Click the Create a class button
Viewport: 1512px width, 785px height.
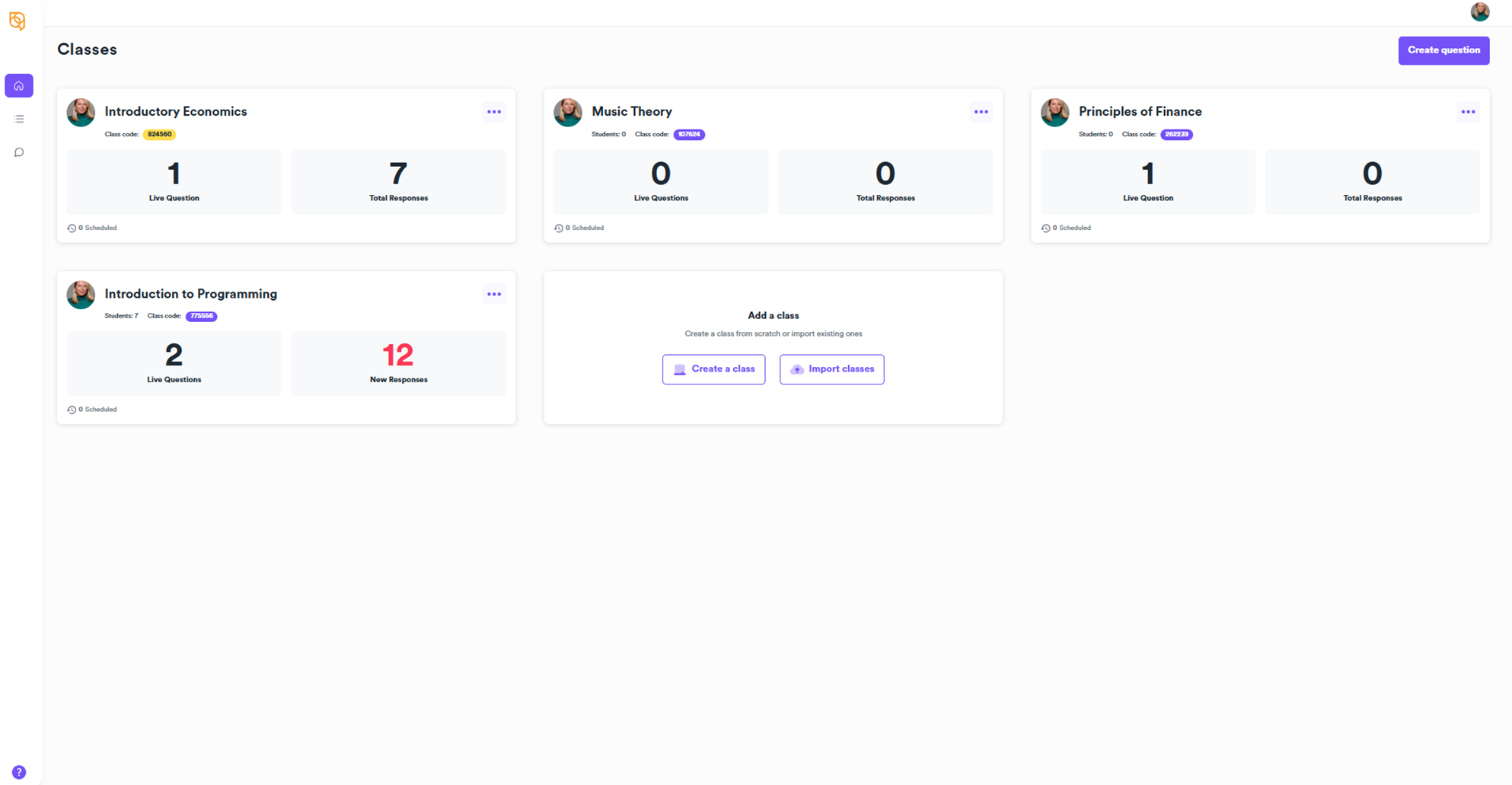(713, 369)
